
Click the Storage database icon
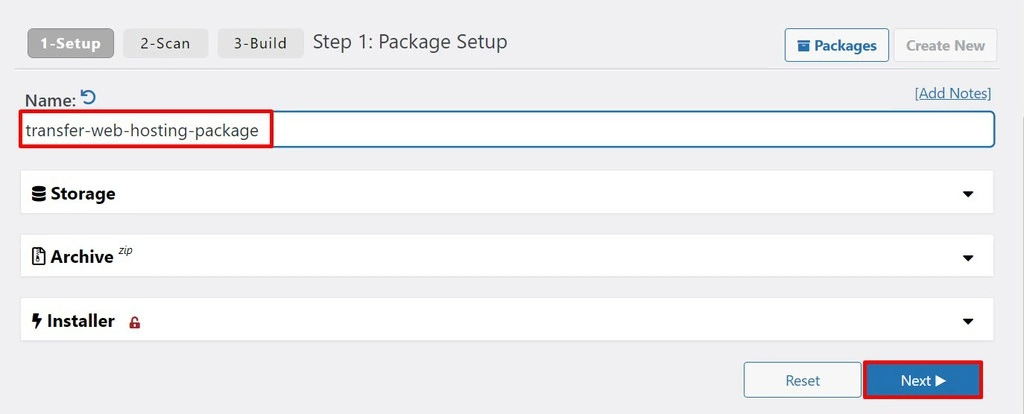(x=39, y=193)
